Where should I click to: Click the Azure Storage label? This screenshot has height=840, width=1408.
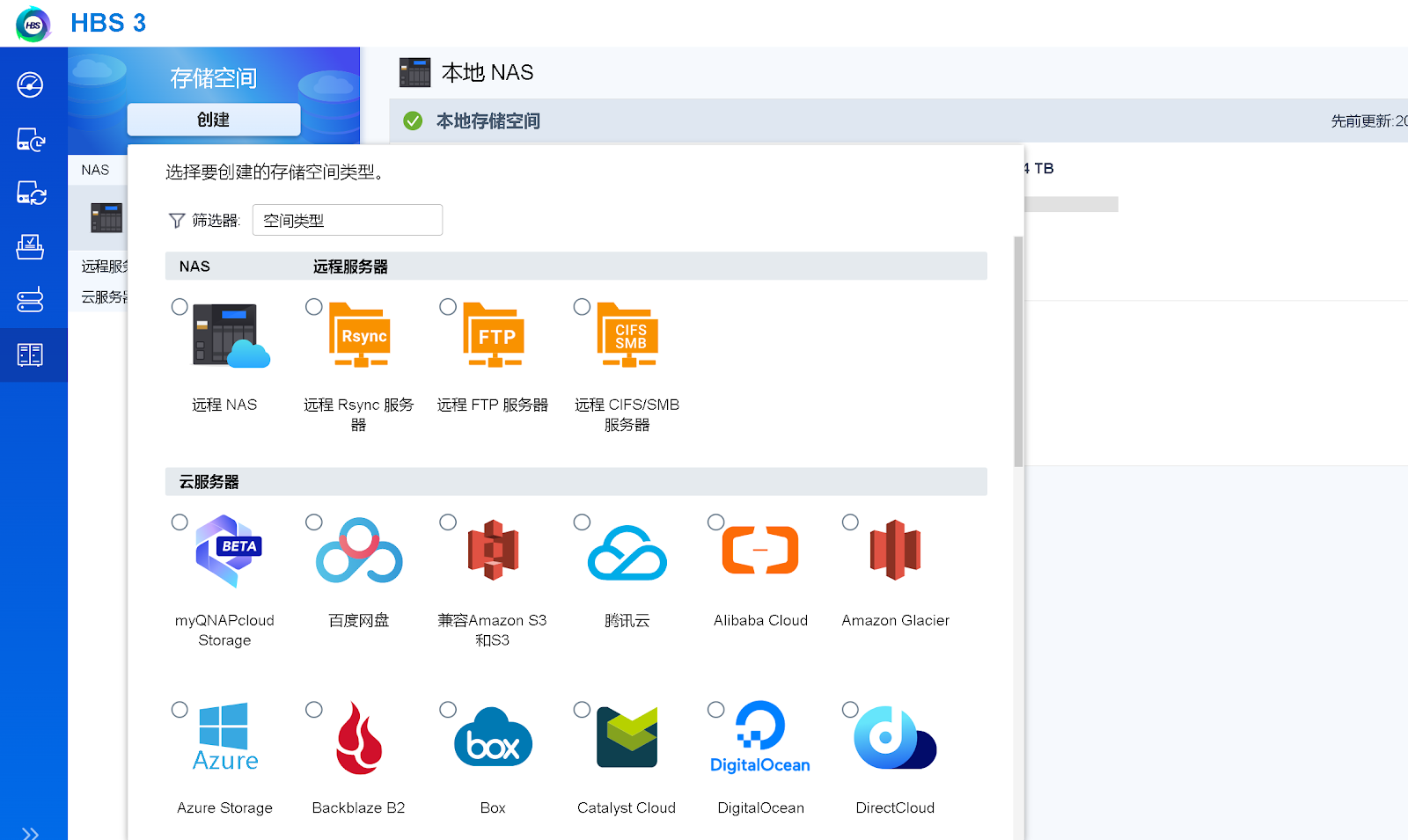point(224,807)
